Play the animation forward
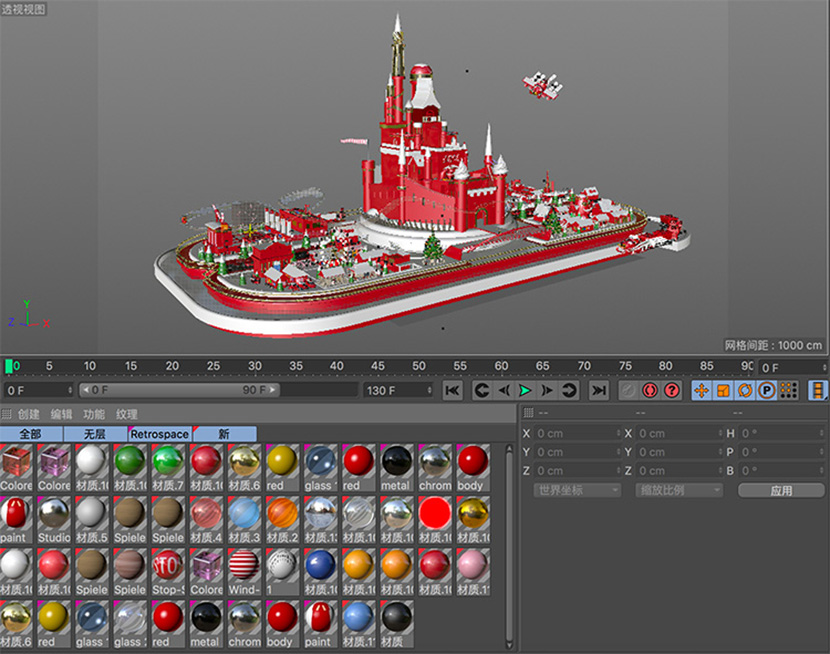 [x=525, y=390]
